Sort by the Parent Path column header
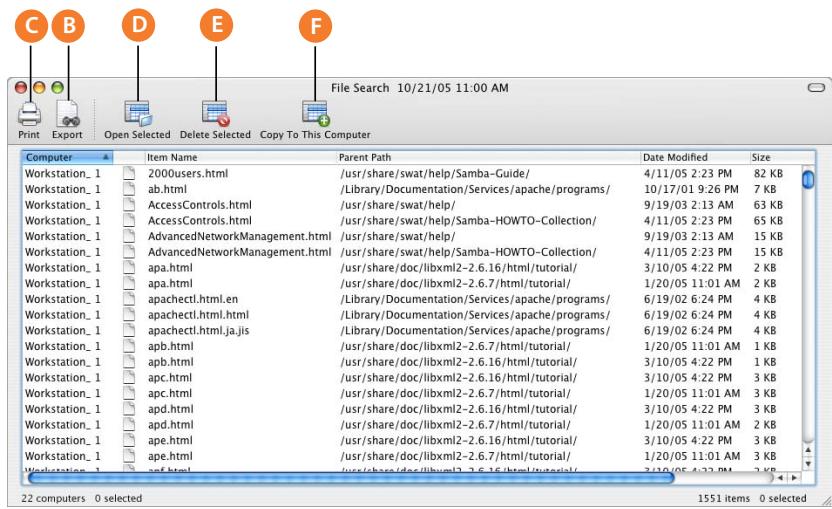The width and height of the screenshot is (832, 509). pyautogui.click(x=489, y=157)
